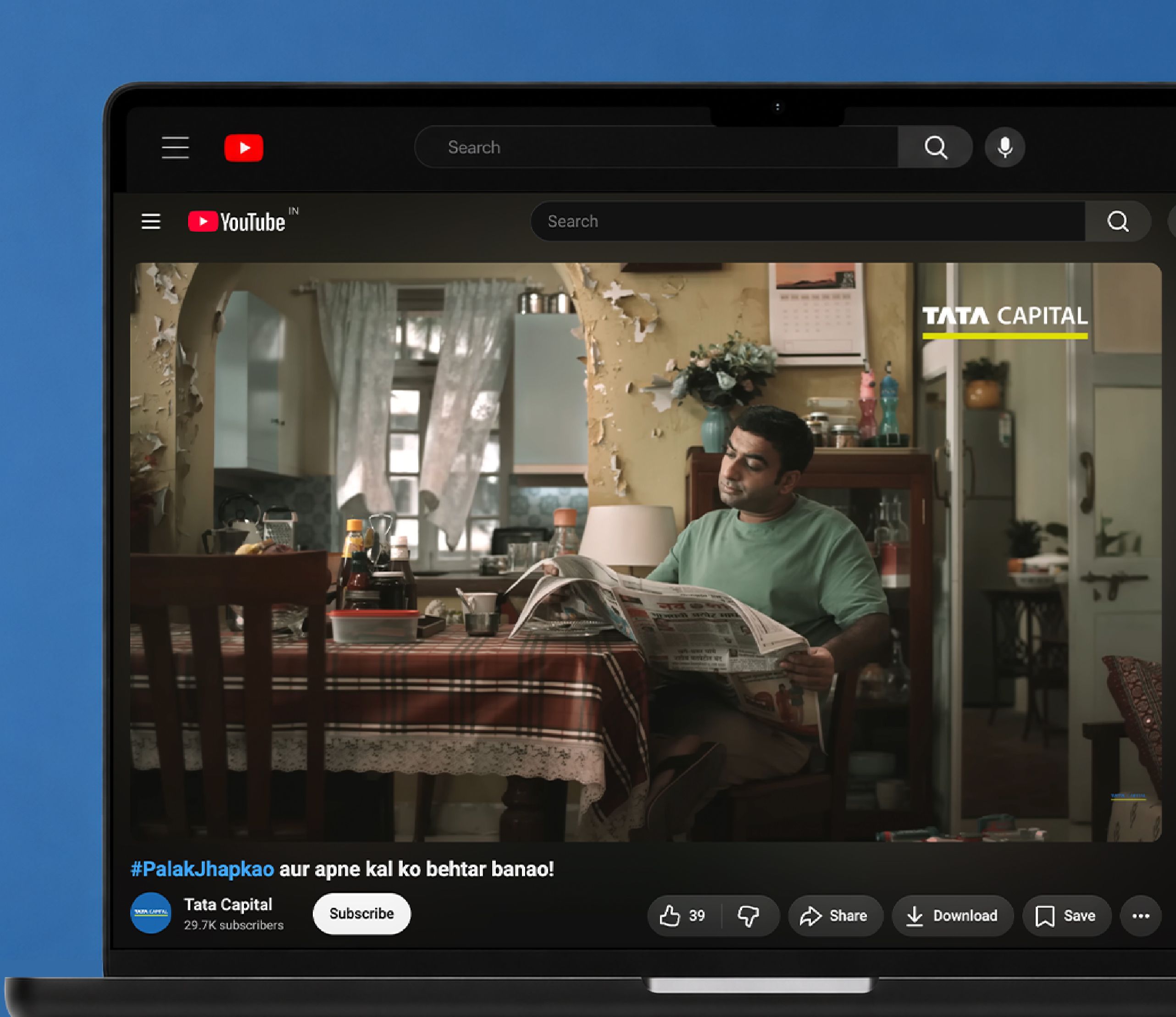Subscribe to the Tata Capital channel
Viewport: 1176px width, 1017px height.
(x=361, y=914)
